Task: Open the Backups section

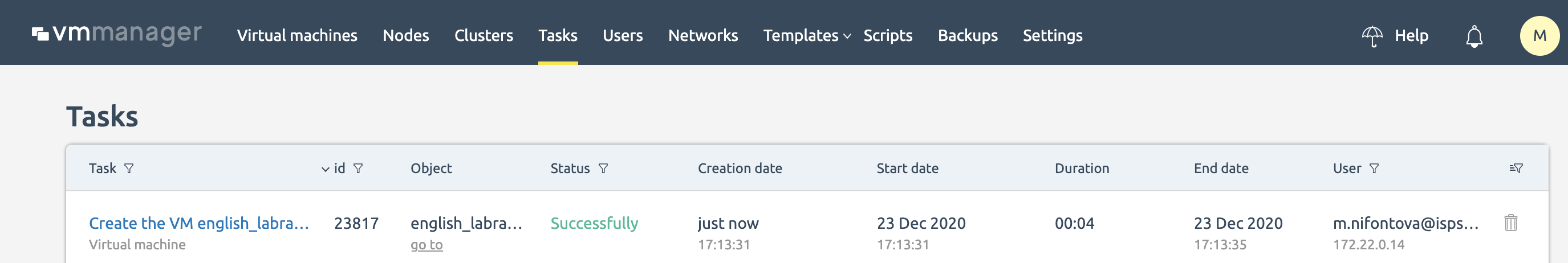Action: click(x=967, y=35)
